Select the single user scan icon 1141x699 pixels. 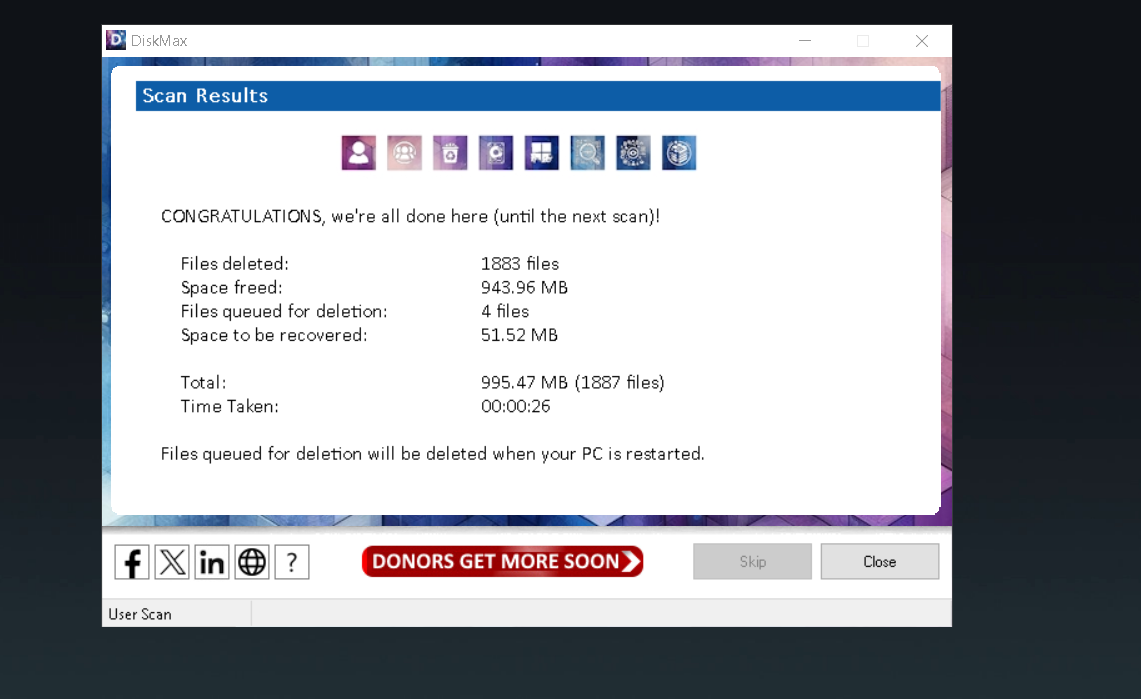(359, 153)
